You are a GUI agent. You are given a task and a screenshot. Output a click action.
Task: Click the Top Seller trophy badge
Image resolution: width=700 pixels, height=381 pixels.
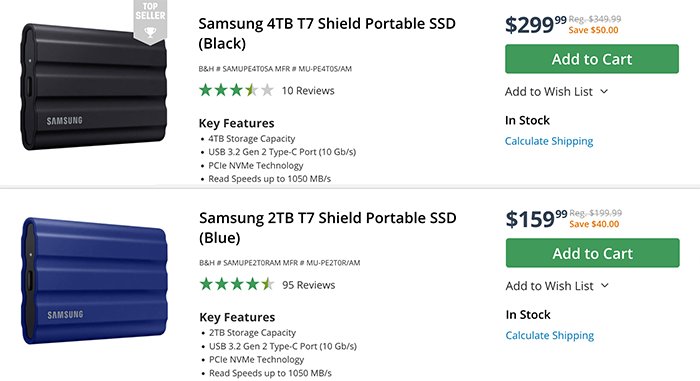150,21
